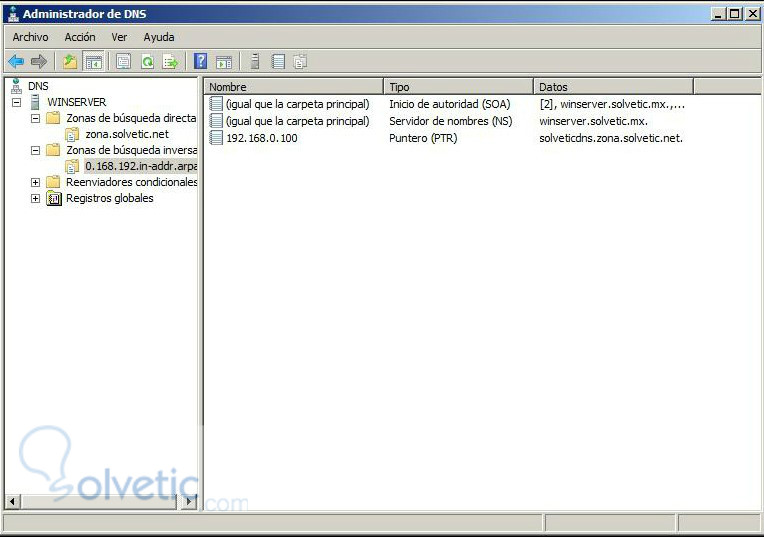Select Zonas de búsqueda directa label
Image resolution: width=764 pixels, height=537 pixels.
tap(131, 118)
